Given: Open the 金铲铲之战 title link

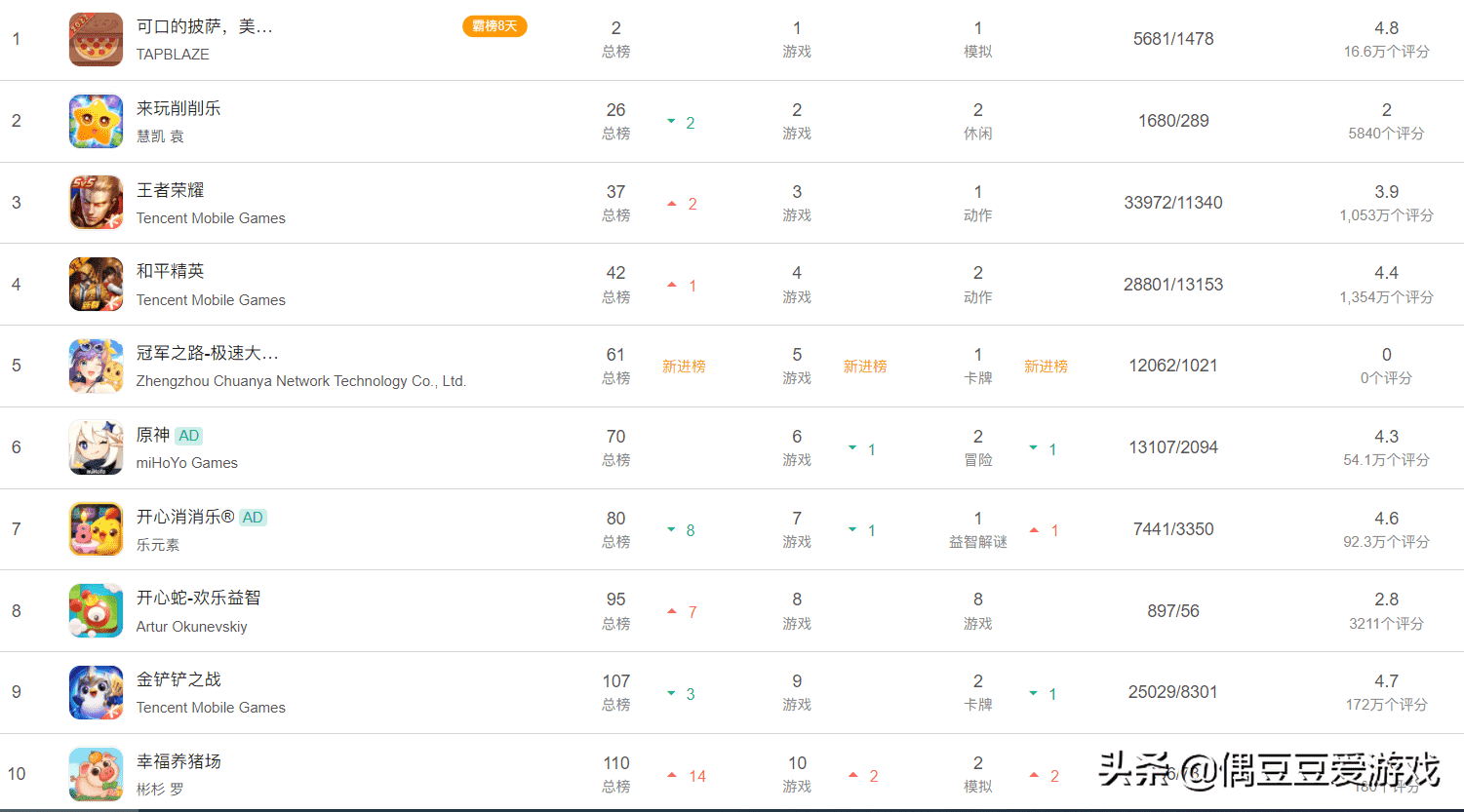Looking at the screenshot, I should click(x=178, y=679).
